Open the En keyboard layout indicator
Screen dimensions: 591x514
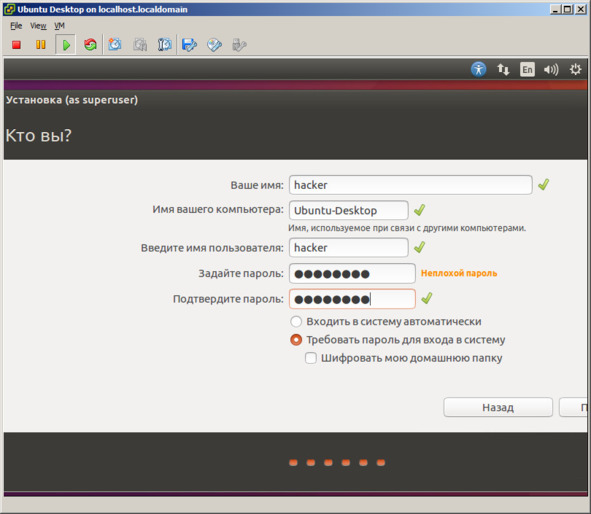[527, 69]
